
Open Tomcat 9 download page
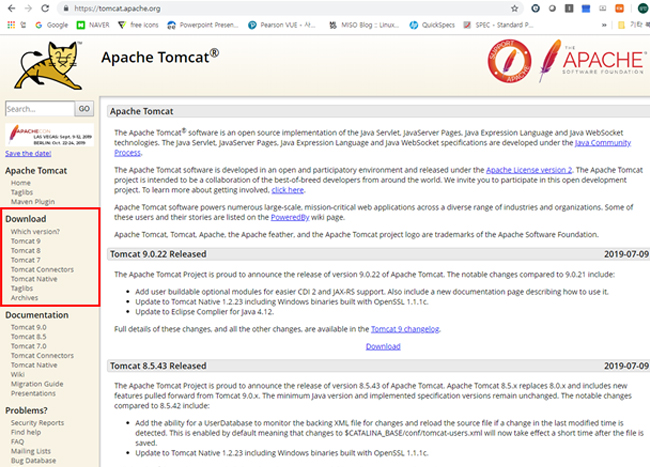pyautogui.click(x=26, y=241)
